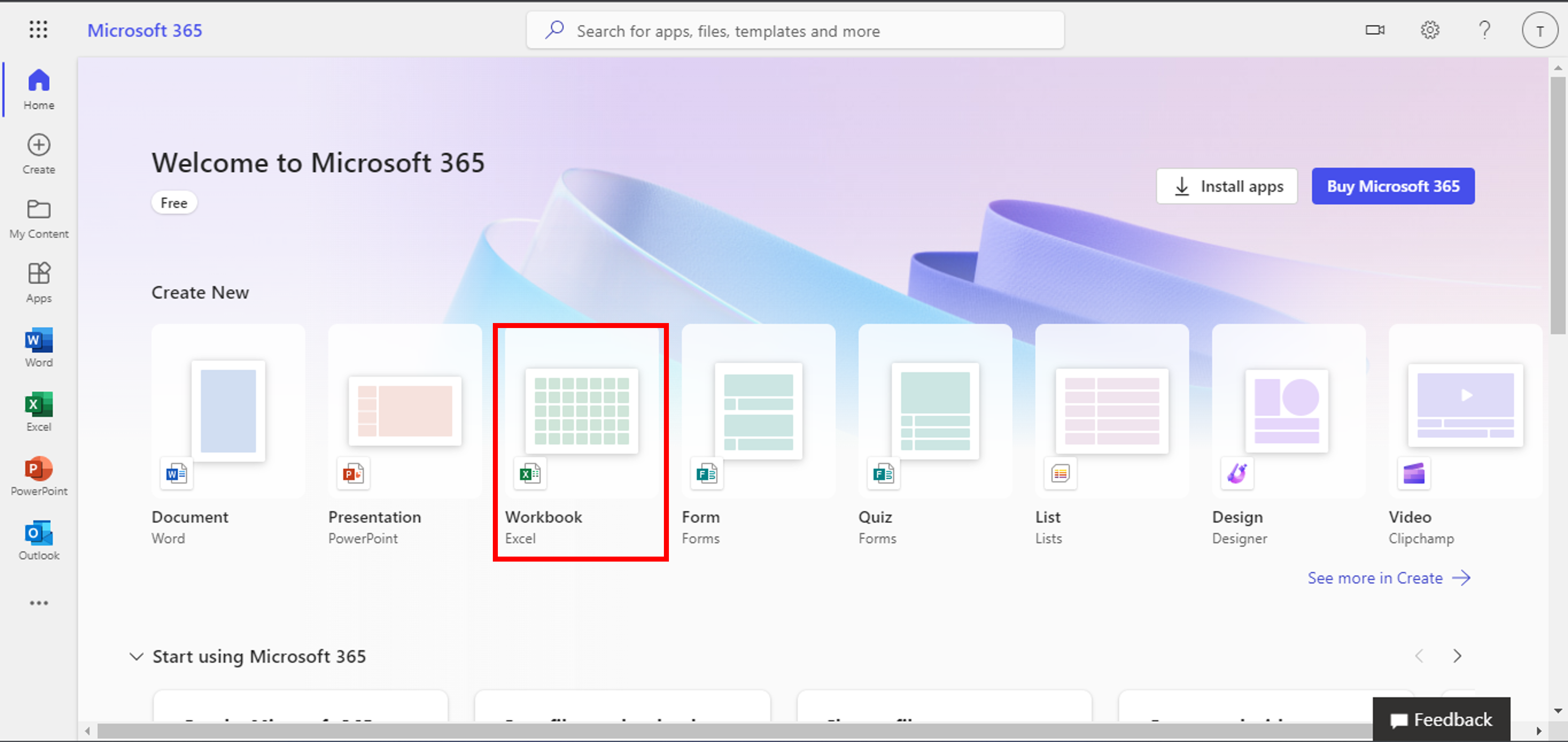Image resolution: width=1568 pixels, height=742 pixels.
Task: Click the Help question mark icon
Action: (x=1484, y=29)
